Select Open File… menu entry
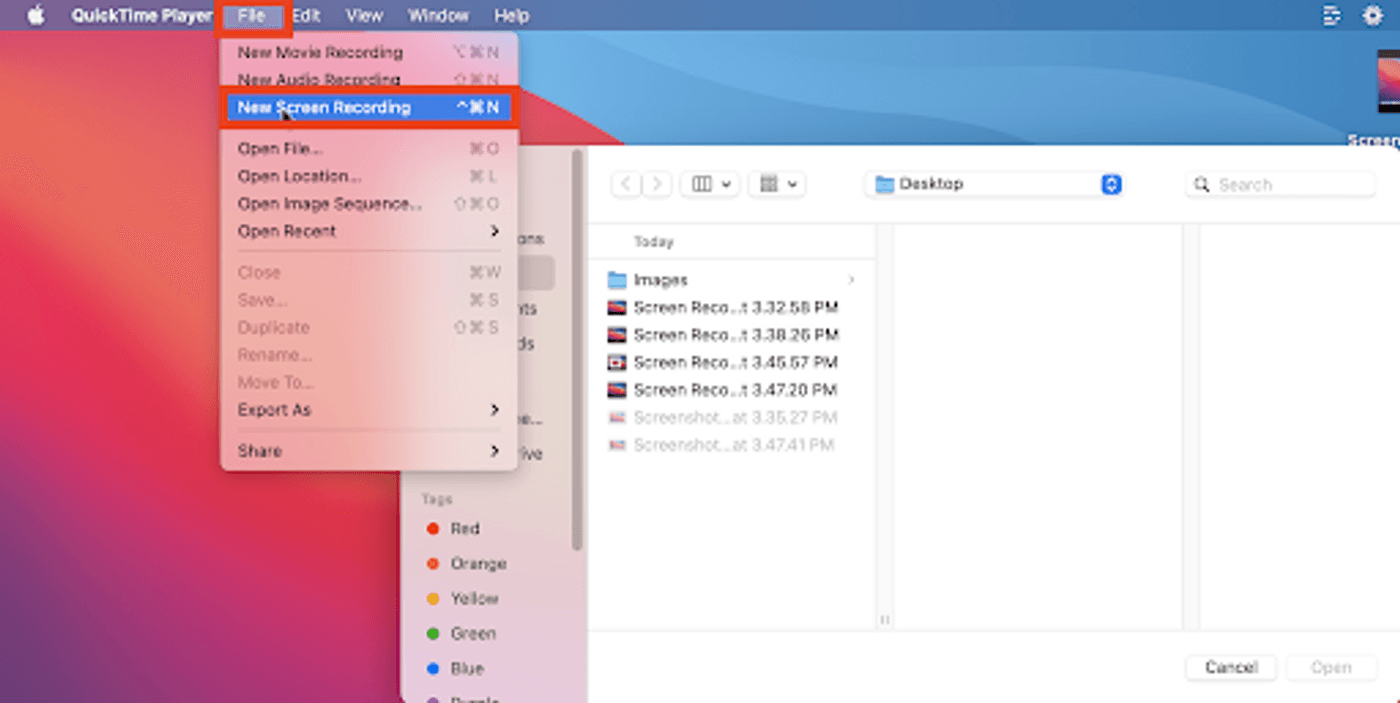 pyautogui.click(x=281, y=149)
